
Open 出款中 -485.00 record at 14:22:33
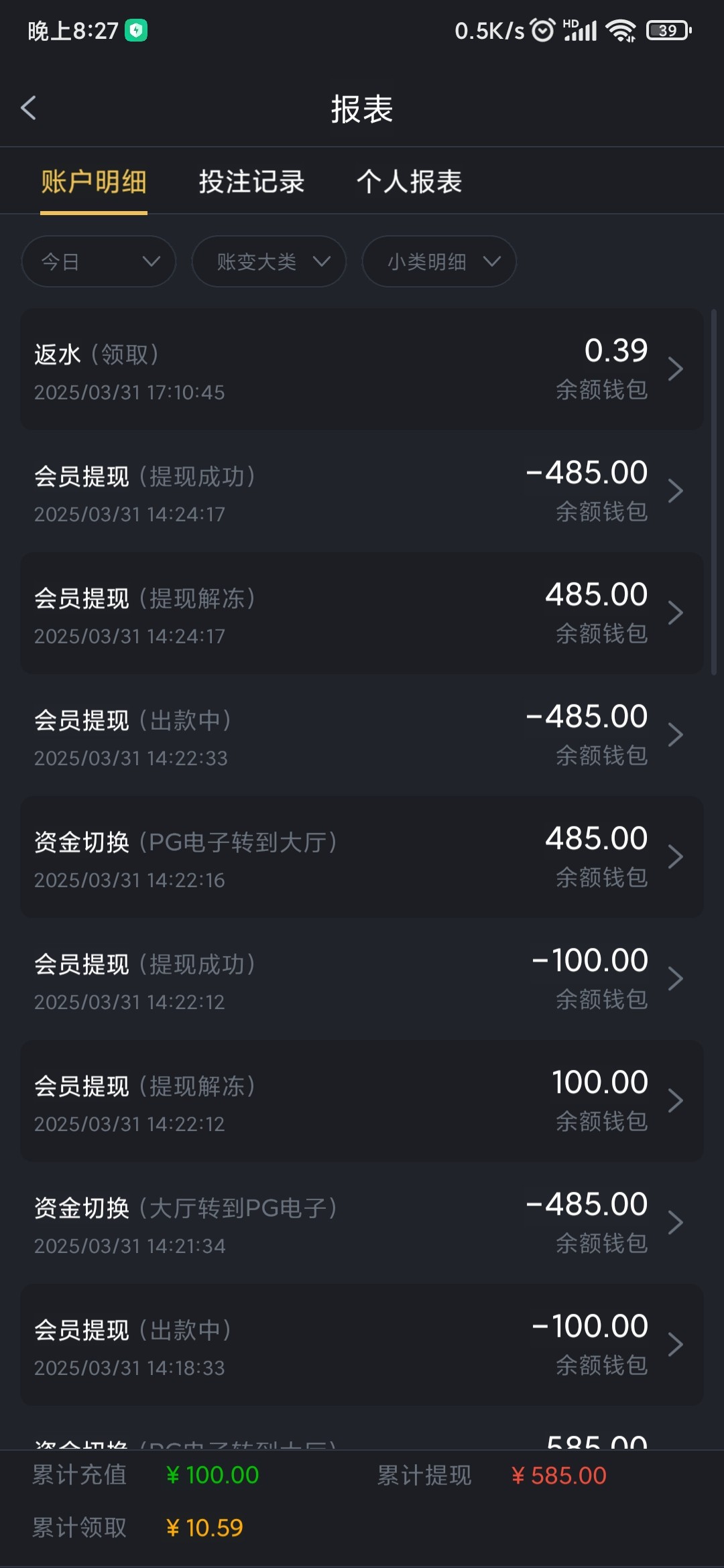click(362, 735)
